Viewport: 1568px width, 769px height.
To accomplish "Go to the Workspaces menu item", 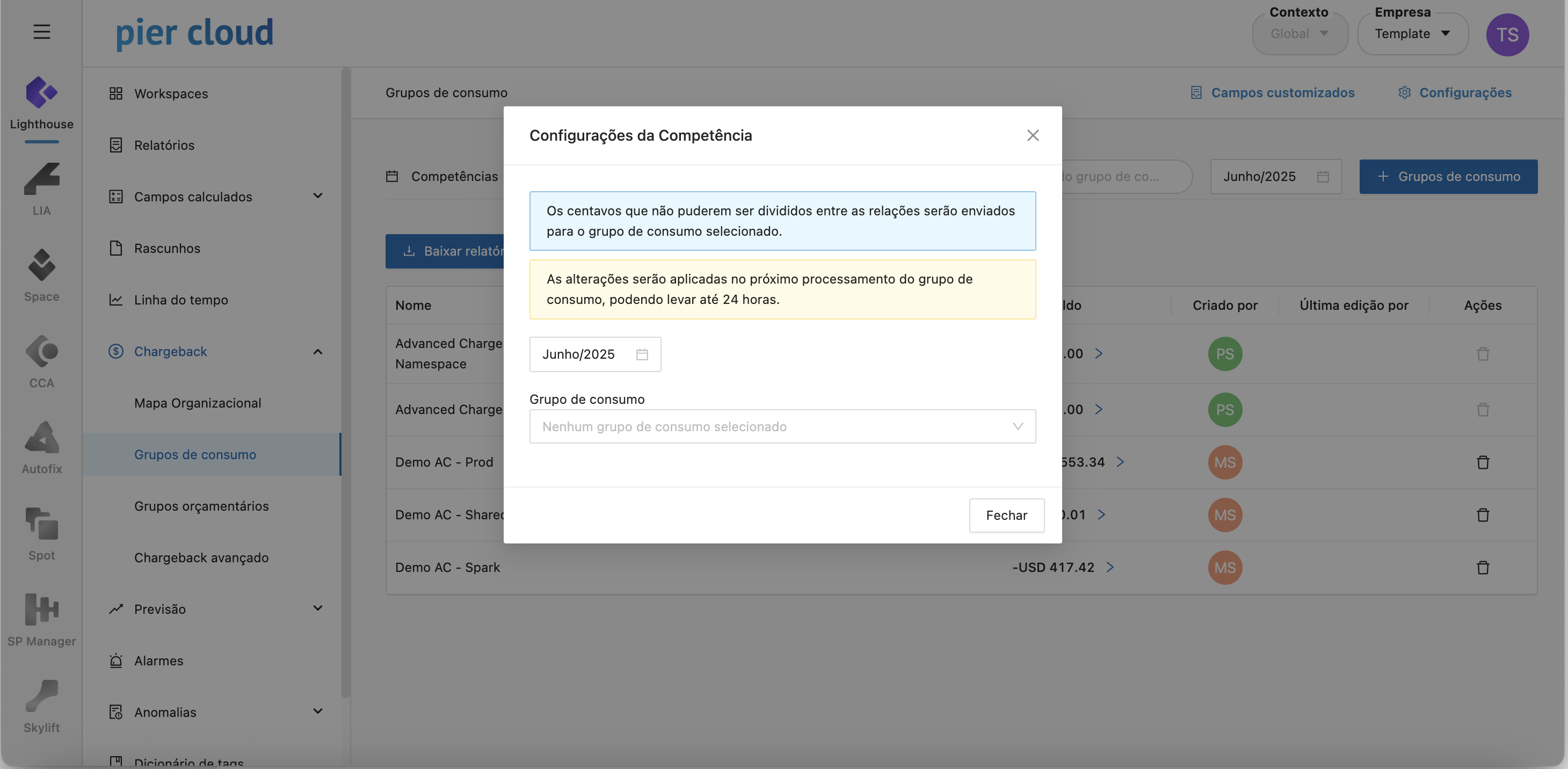I will coord(171,94).
